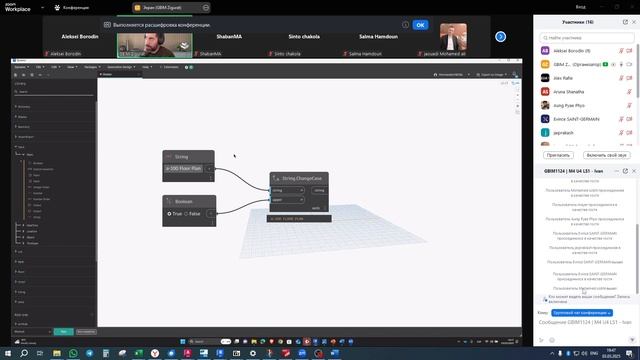This screenshot has width=640, height=360.
Task: Click Zoom to fit in canvas controls
Action: (518, 89)
